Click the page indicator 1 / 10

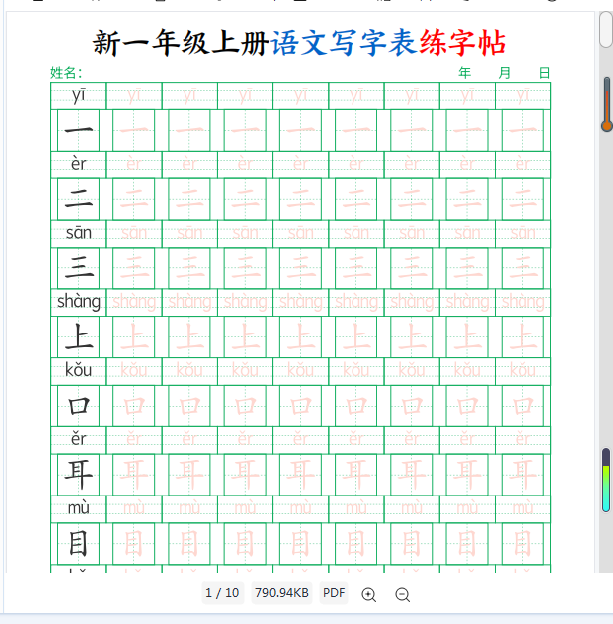[222, 593]
